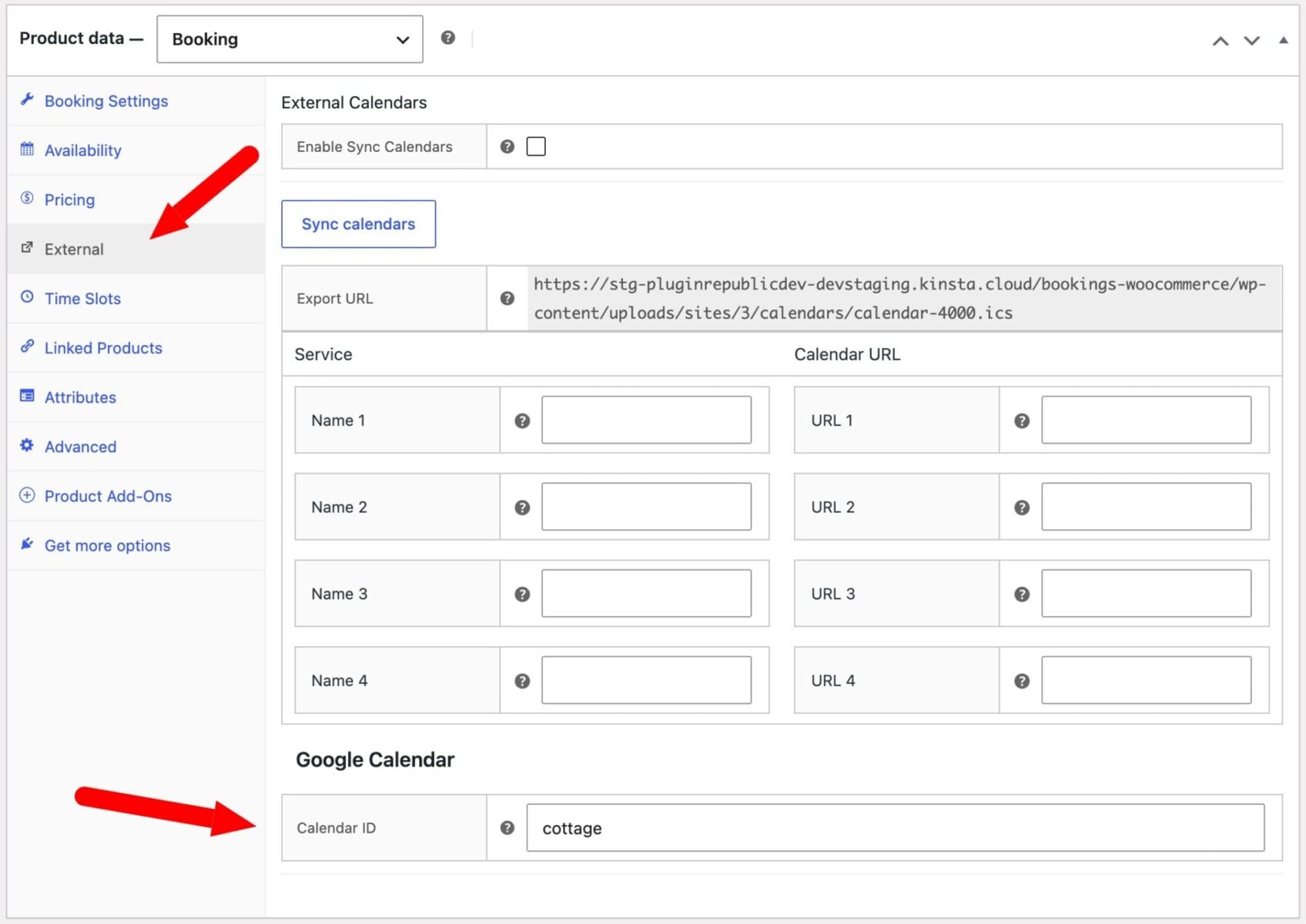The image size is (1306, 924).
Task: Click the chain icon beside Linked Products
Action: [x=27, y=346]
